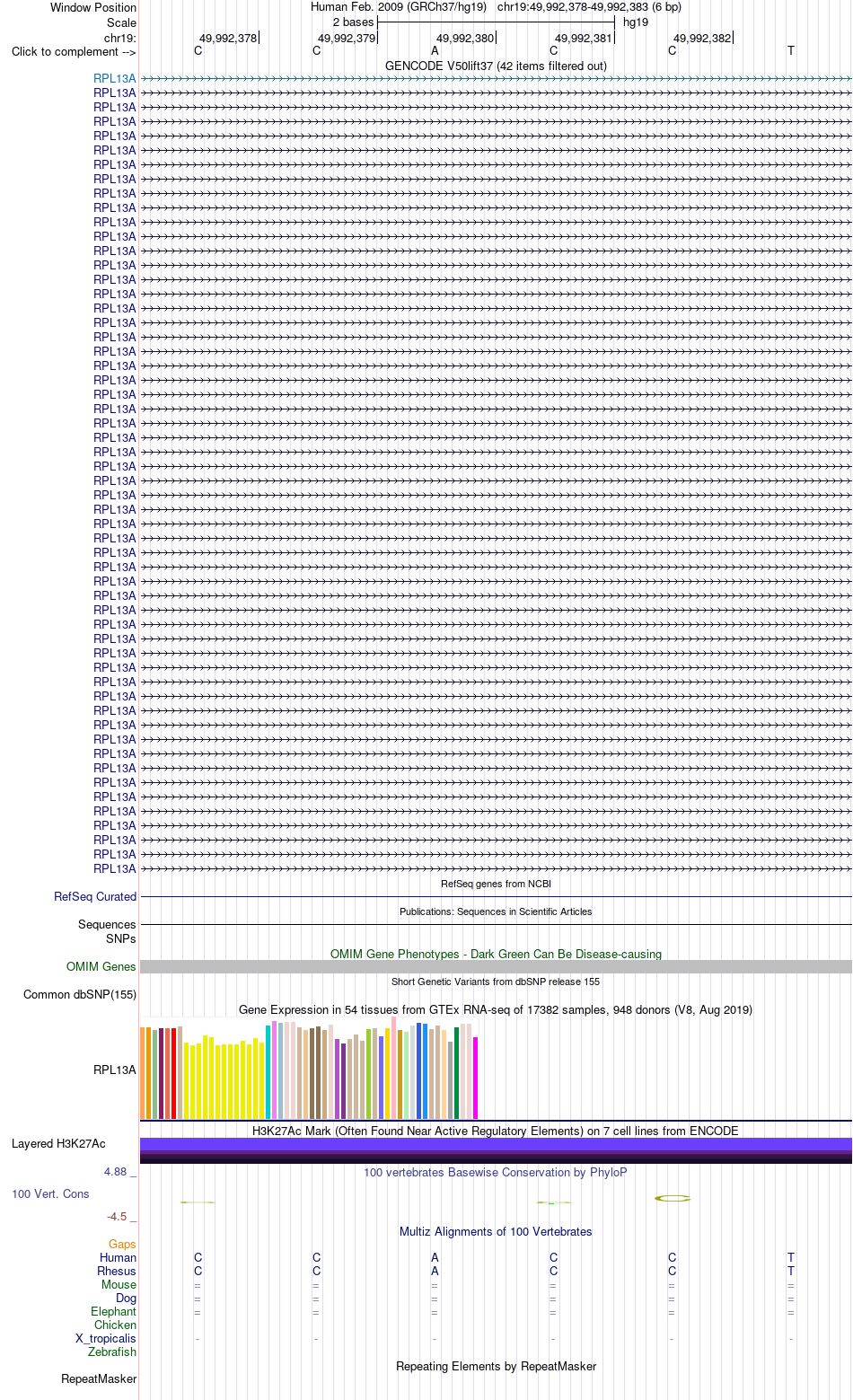Click base T in the complement sequence row
Viewport: 853px width, 1400px height.
tap(791, 51)
